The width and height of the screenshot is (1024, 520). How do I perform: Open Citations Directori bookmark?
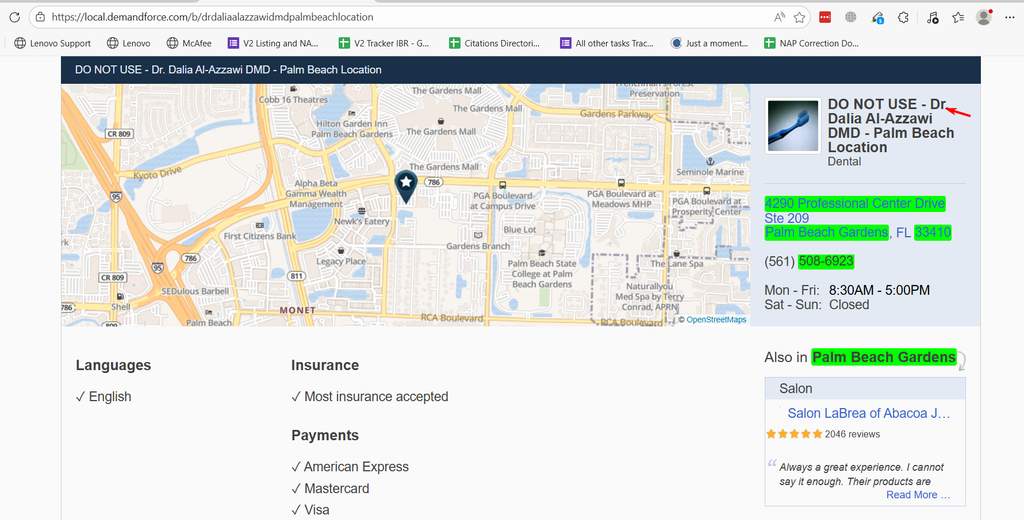pos(494,43)
